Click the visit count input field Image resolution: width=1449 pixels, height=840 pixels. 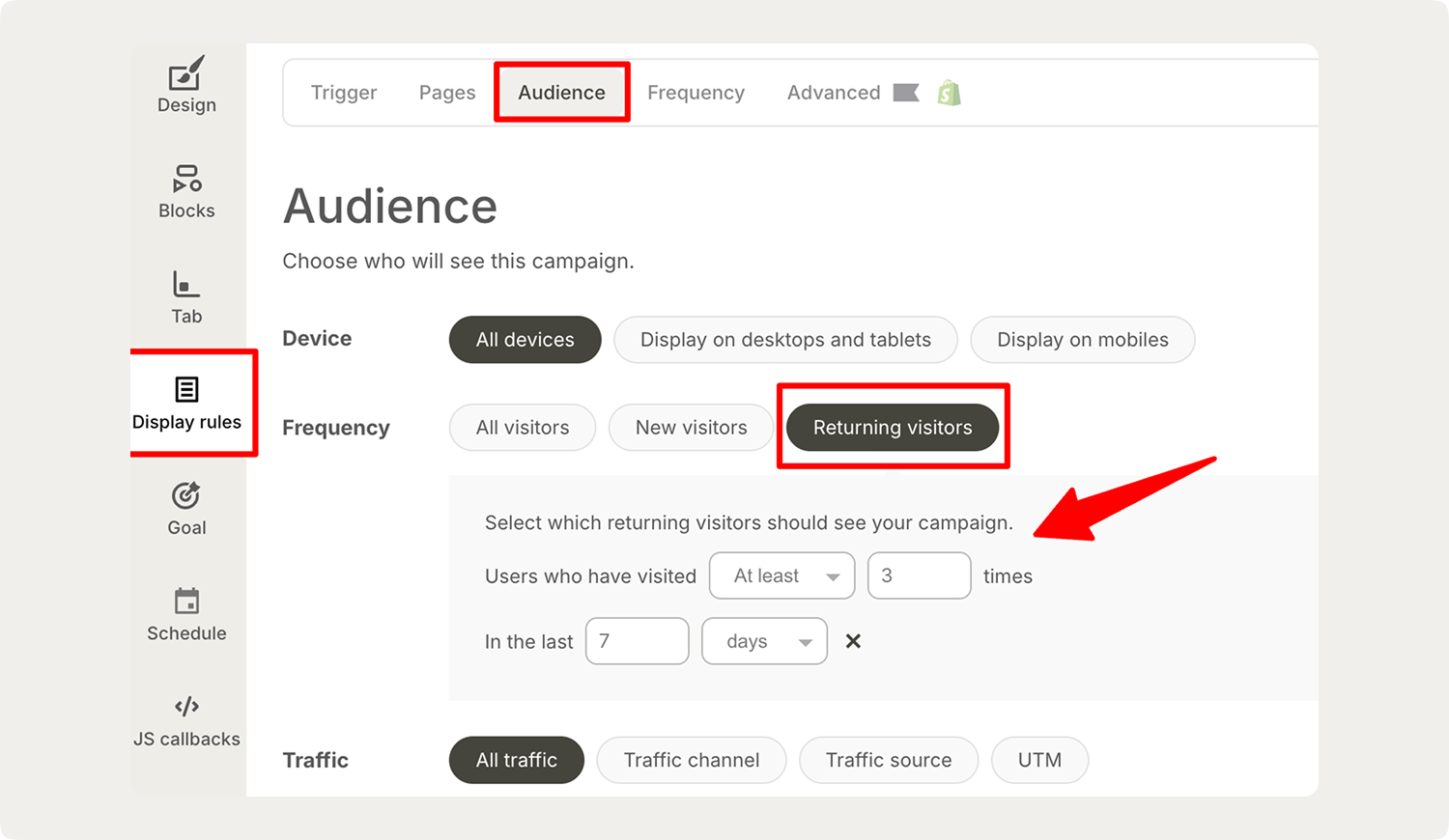tap(919, 575)
